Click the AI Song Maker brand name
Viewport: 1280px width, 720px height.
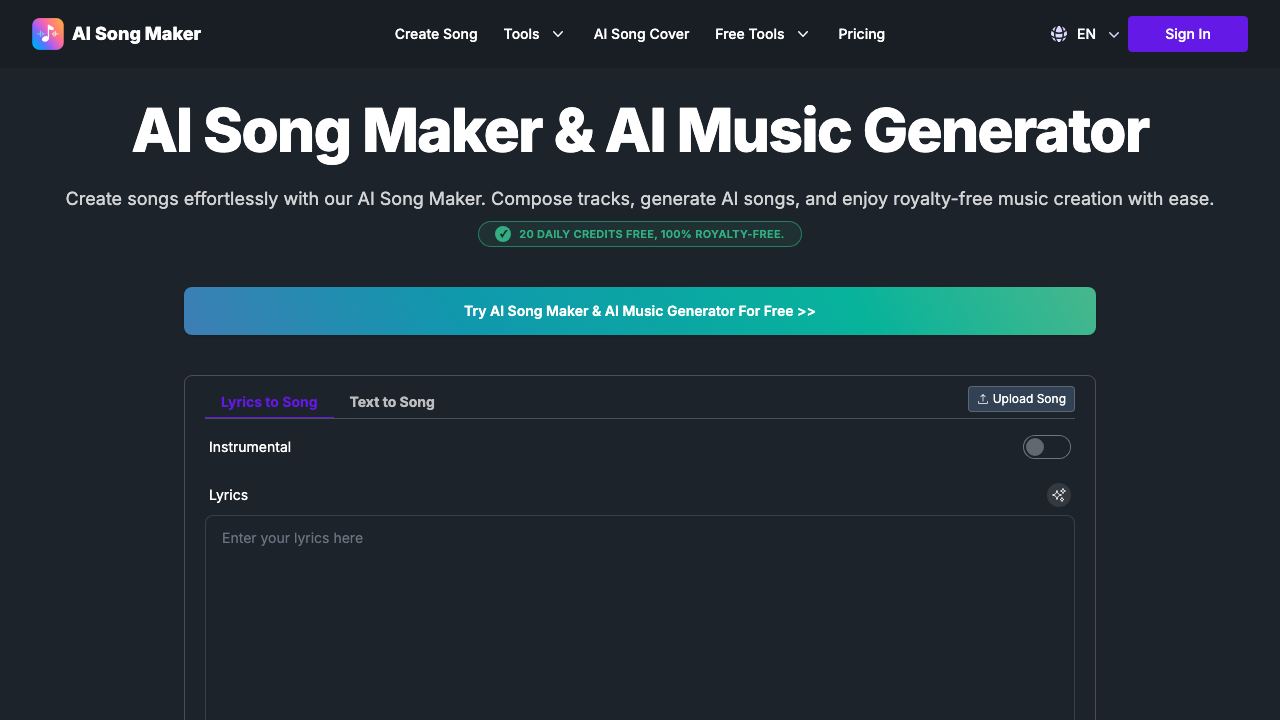pos(136,34)
